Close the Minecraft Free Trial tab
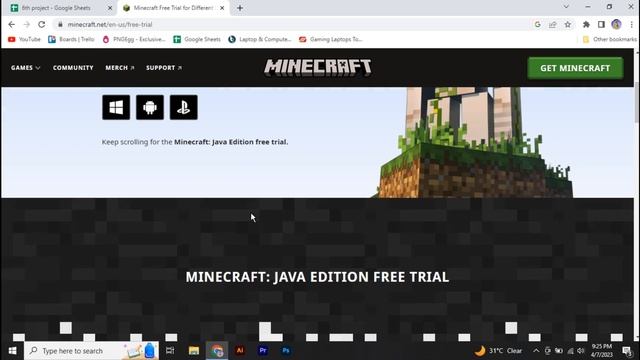 222,8
